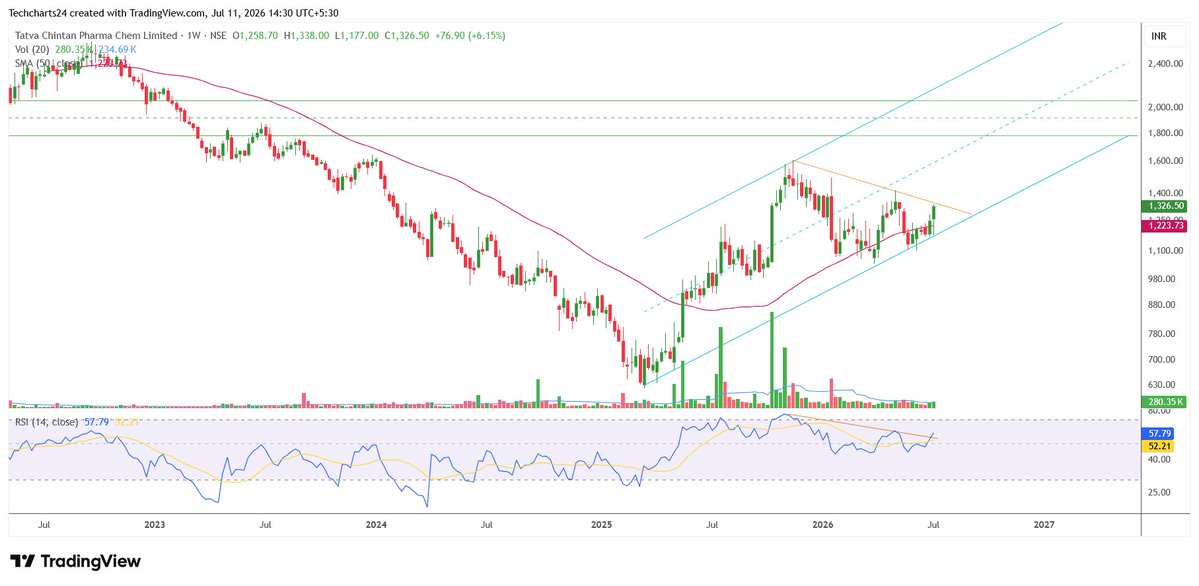Click the close value C1,326.50 in legend

point(406,36)
